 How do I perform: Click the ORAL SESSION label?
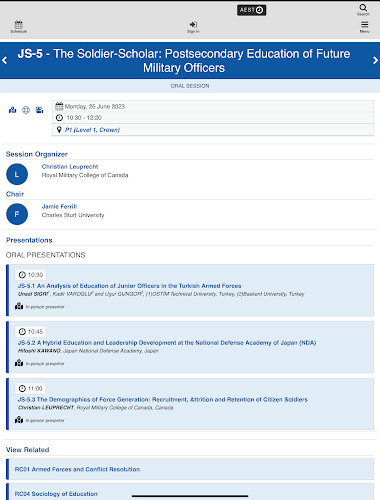click(190, 86)
